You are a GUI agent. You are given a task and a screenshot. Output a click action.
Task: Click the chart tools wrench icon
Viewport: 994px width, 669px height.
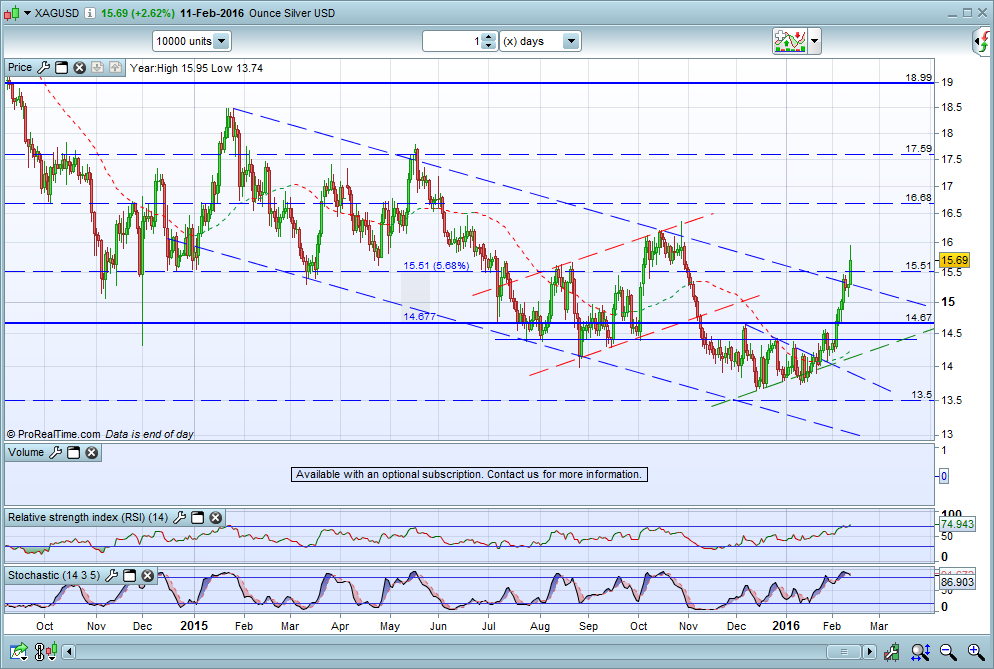891,651
